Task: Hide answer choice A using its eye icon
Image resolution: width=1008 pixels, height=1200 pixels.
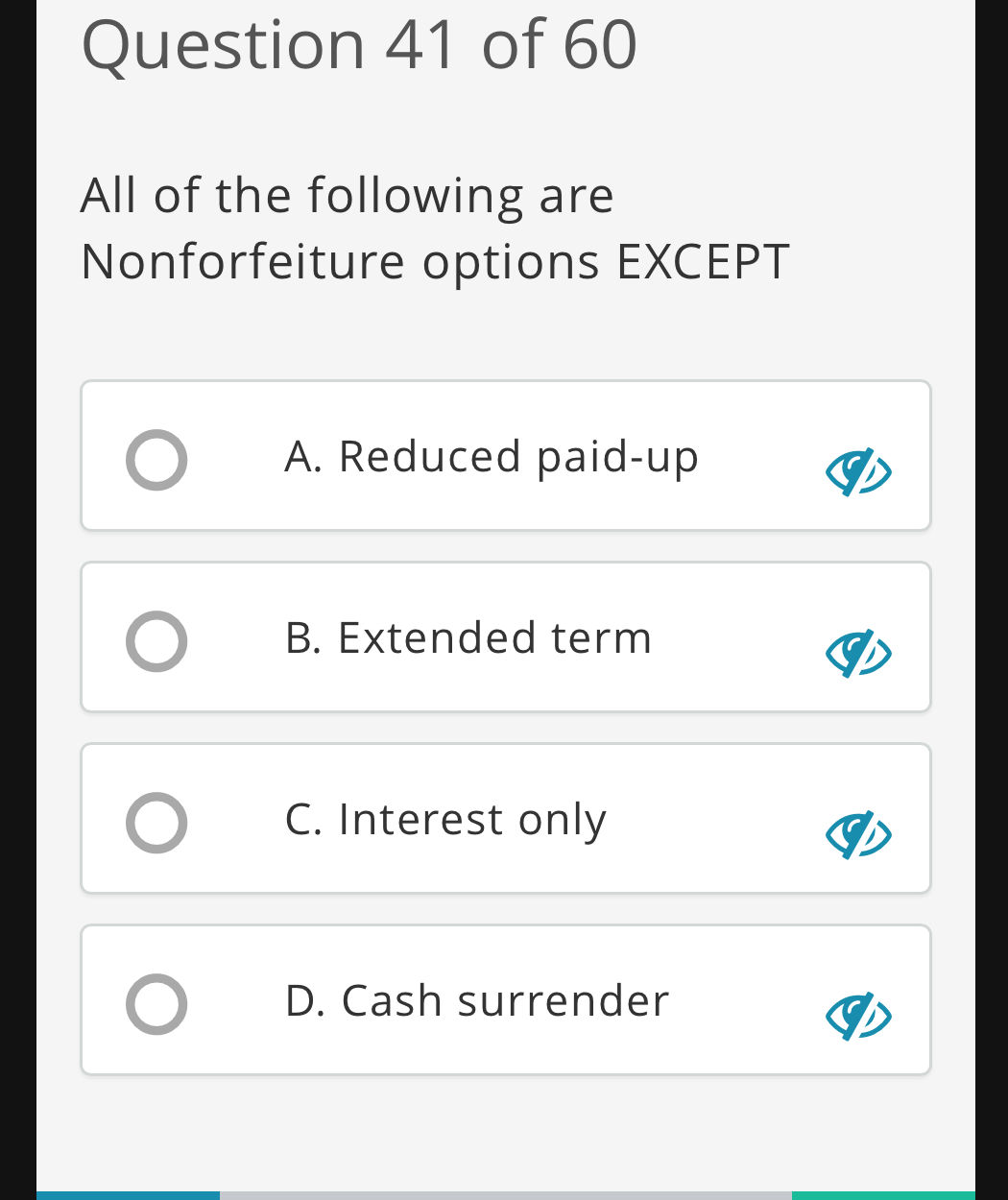Action: [x=859, y=472]
